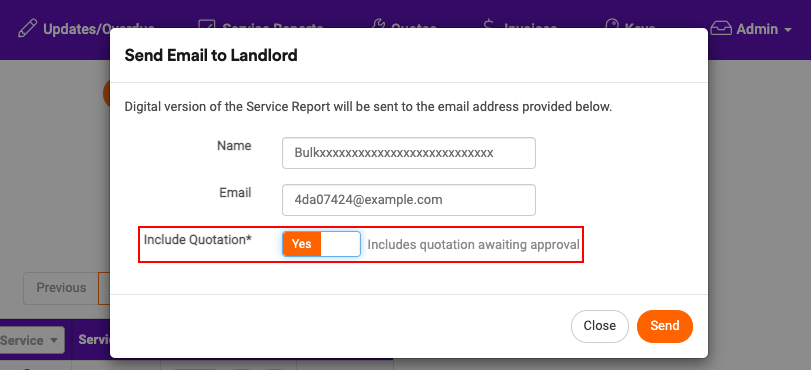811x370 pixels.
Task: Click the pencil icon beside Updates/Overdue
Action: (x=27, y=28)
